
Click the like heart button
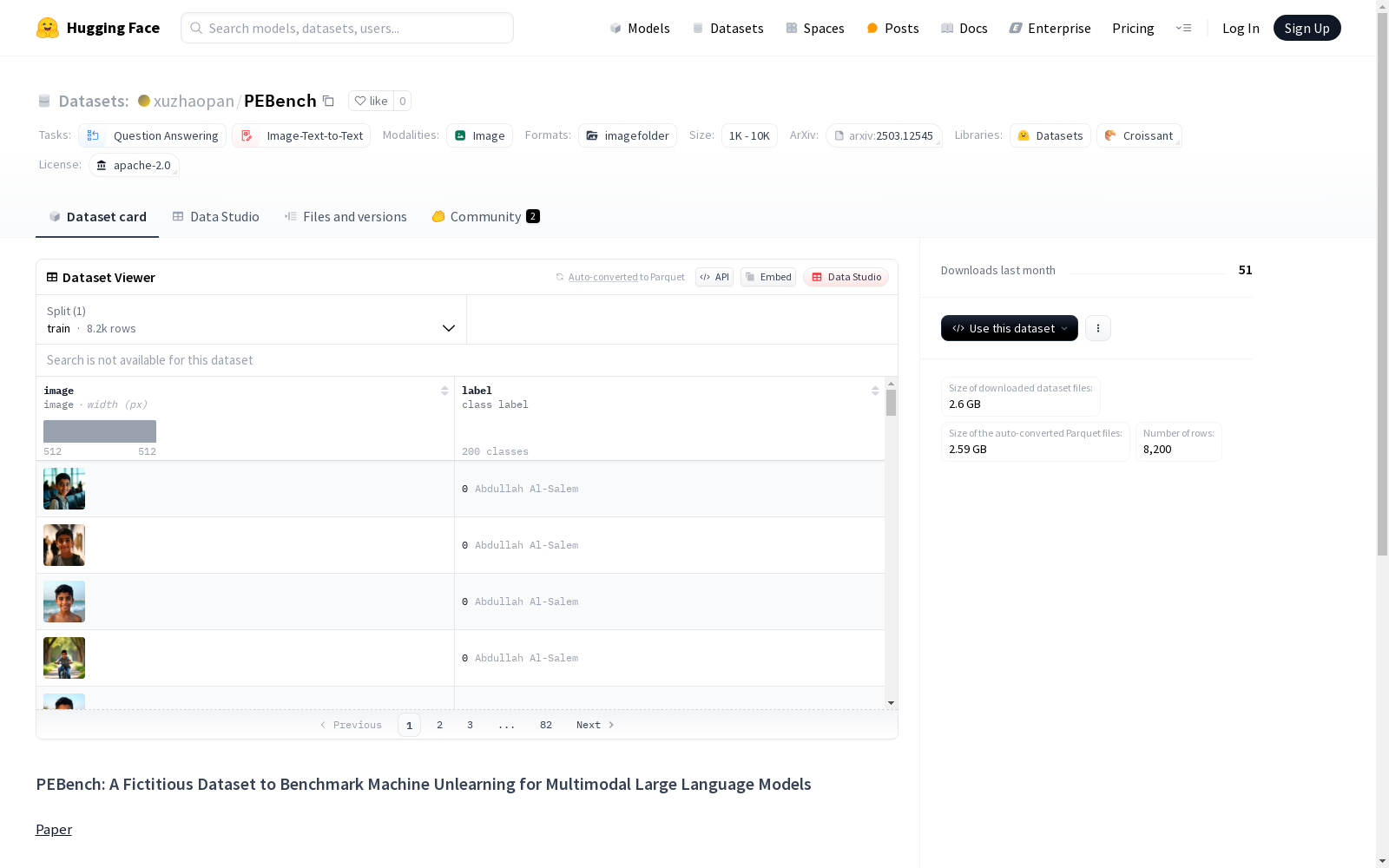point(371,101)
